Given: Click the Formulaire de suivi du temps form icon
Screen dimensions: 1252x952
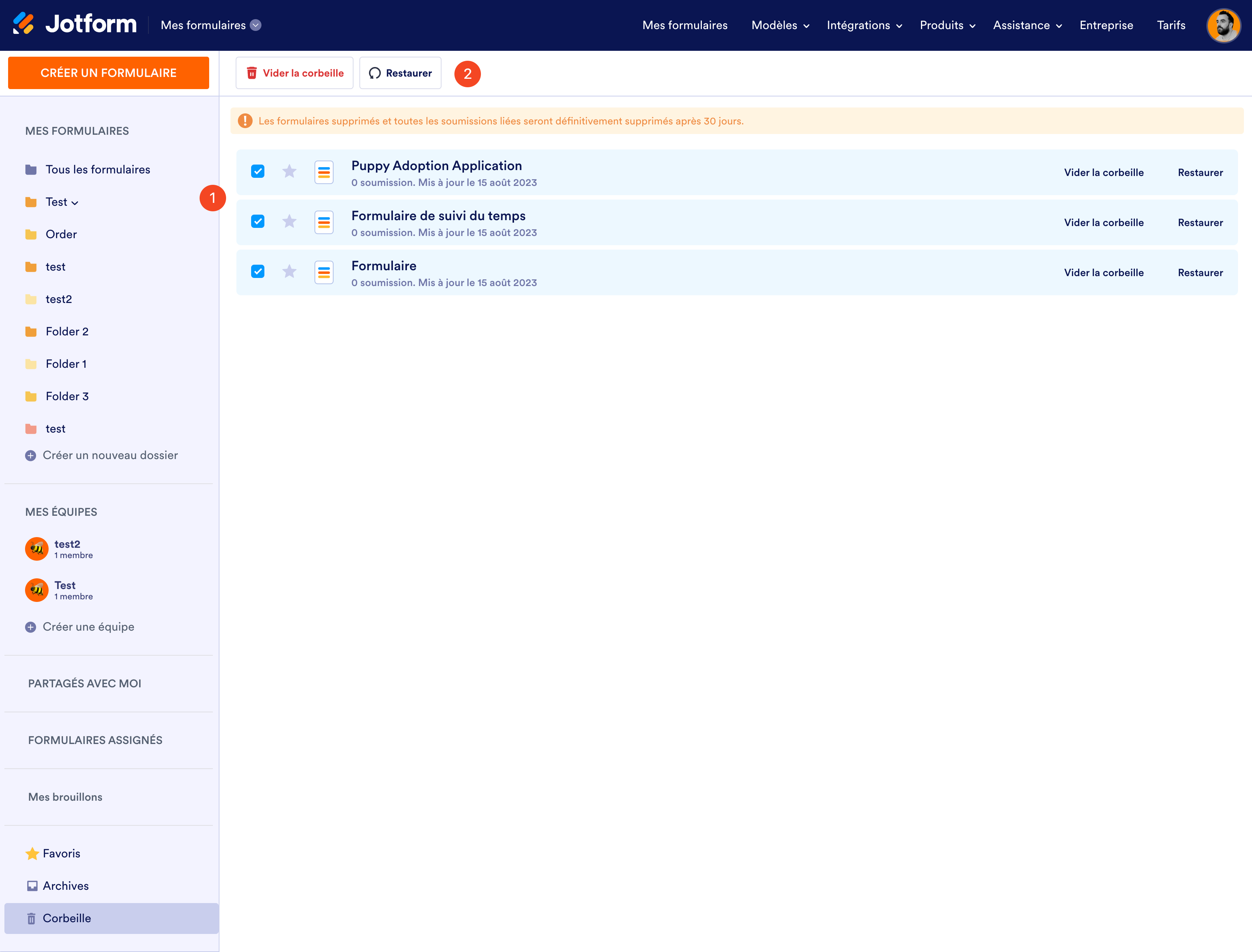Looking at the screenshot, I should click(x=324, y=222).
